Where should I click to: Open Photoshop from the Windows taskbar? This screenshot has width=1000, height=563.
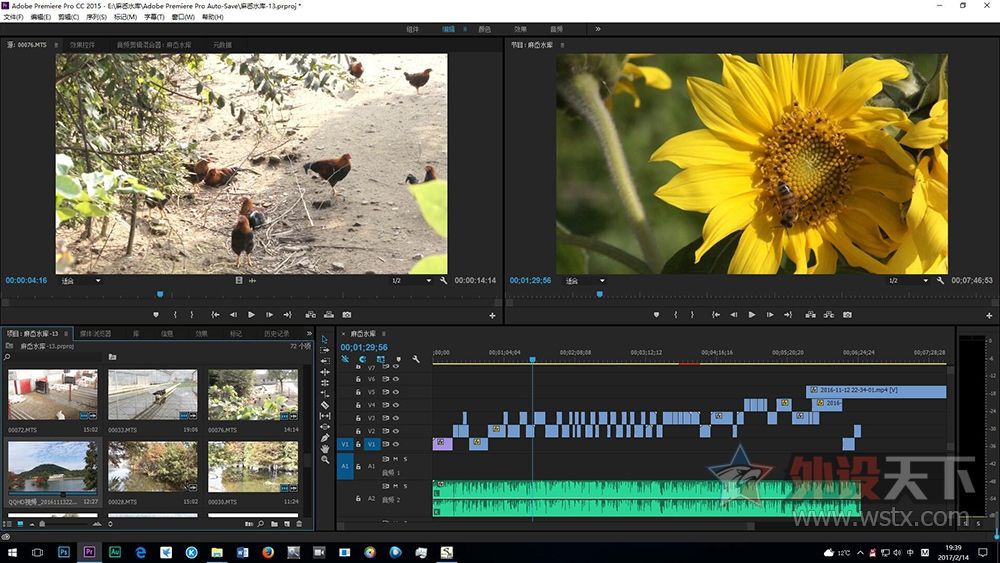click(x=64, y=552)
